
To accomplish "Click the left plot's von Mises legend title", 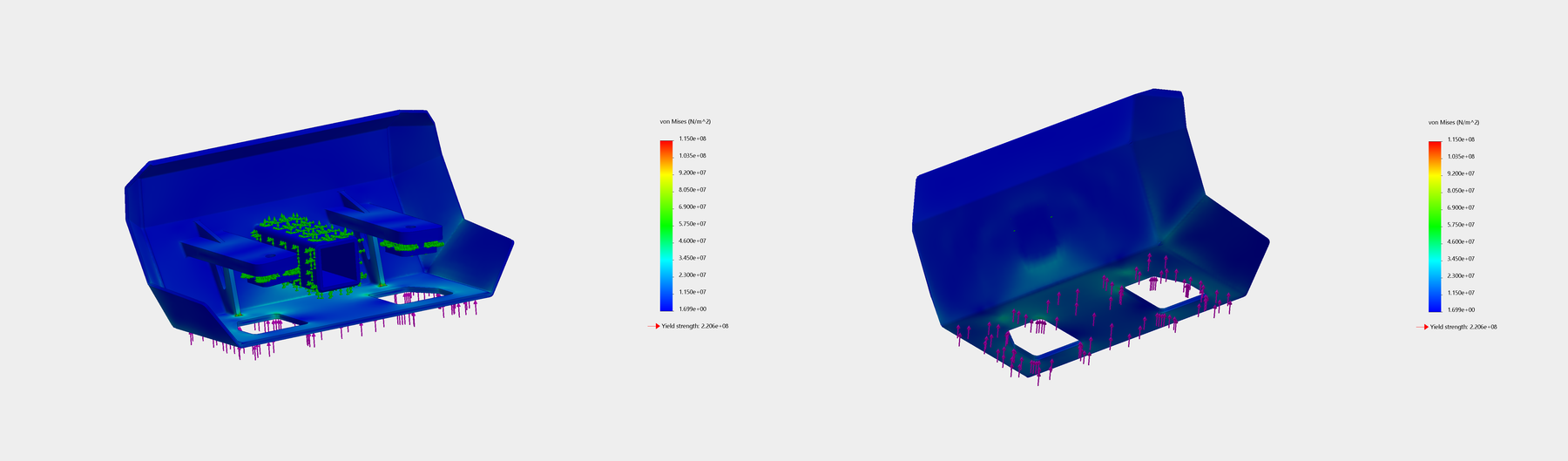I will [685, 121].
